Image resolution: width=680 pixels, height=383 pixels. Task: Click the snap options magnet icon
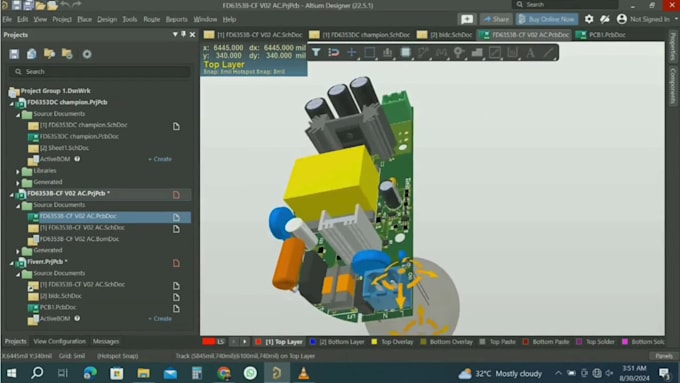tap(333, 52)
